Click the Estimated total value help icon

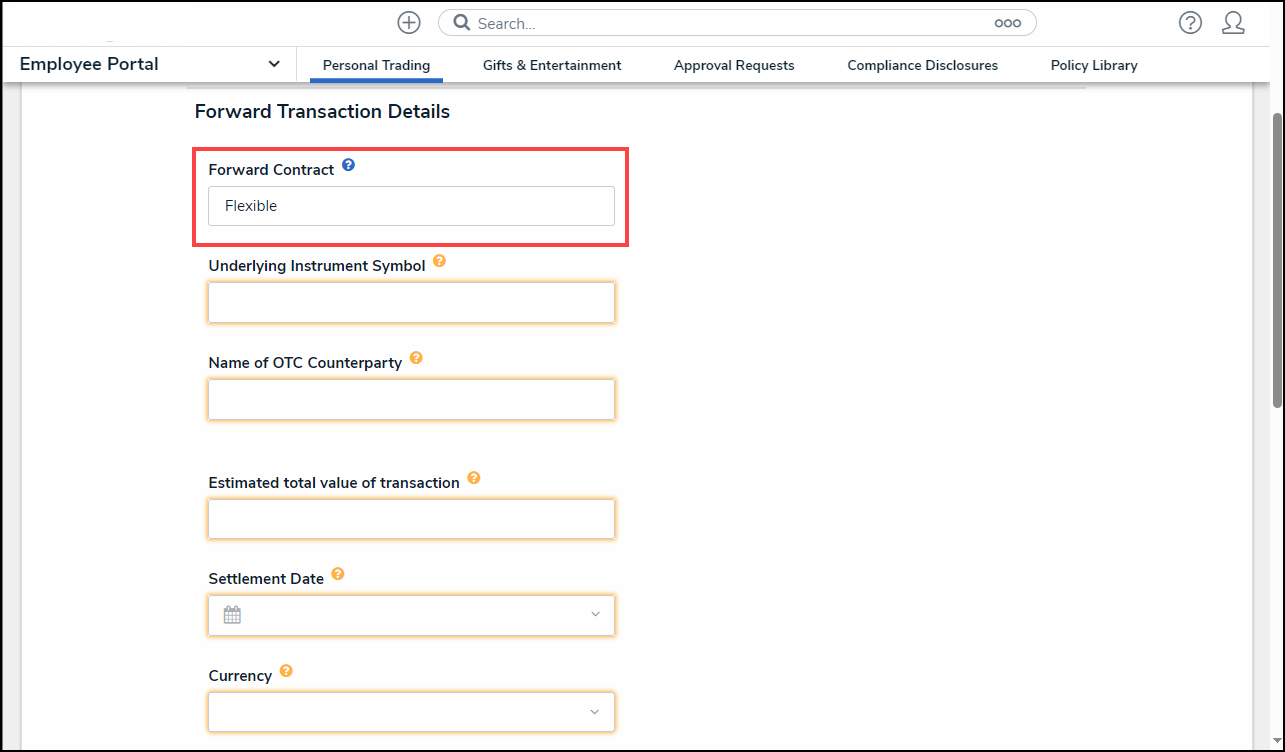[474, 478]
